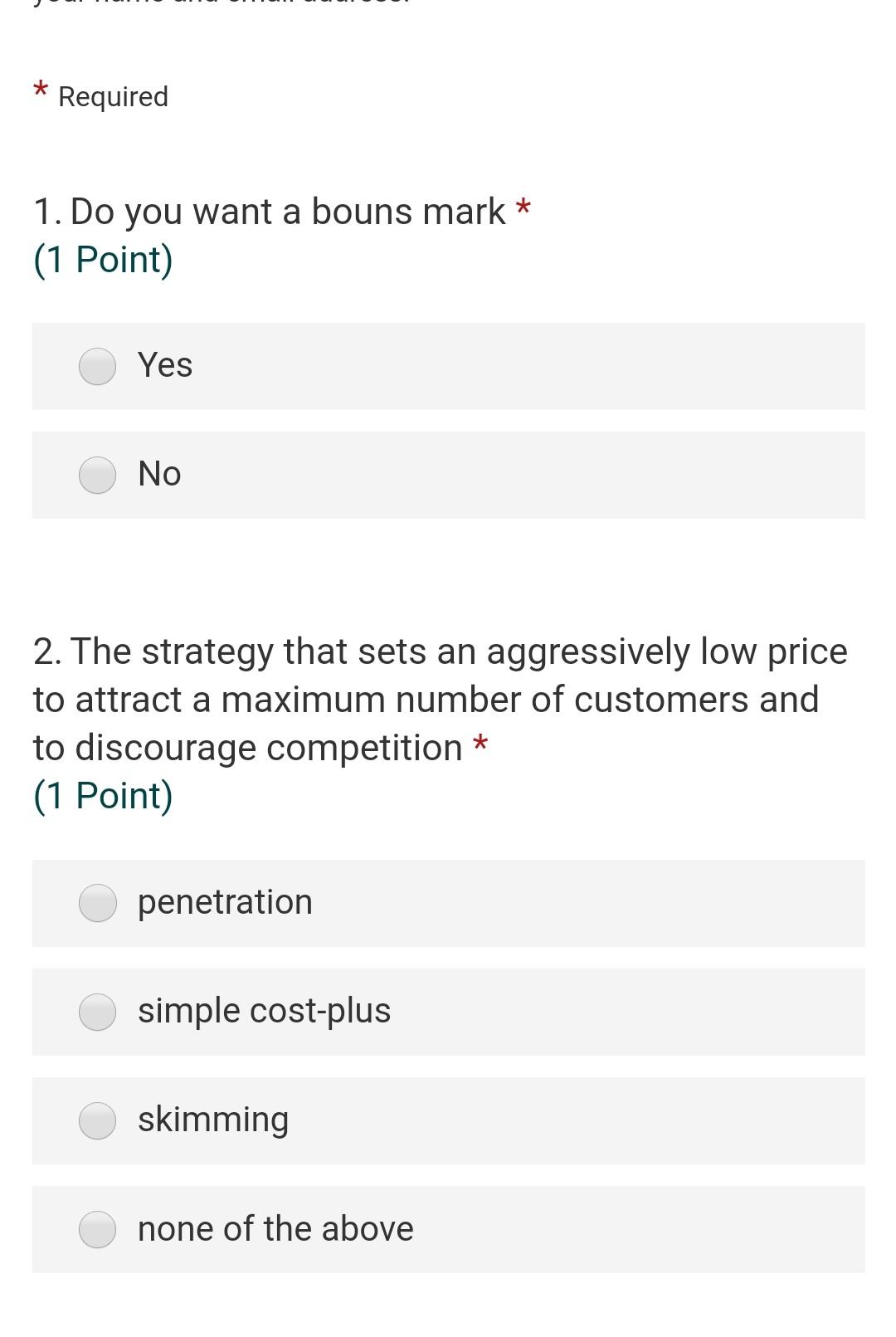Choose the penetration radio button
This screenshot has width=896, height=1337.
(x=97, y=904)
